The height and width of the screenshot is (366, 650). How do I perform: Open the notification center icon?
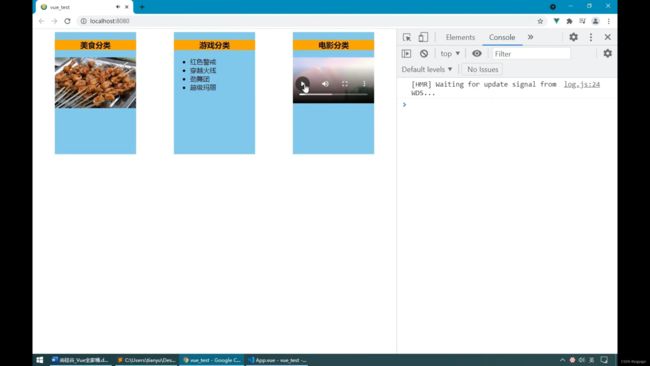click(x=604, y=360)
